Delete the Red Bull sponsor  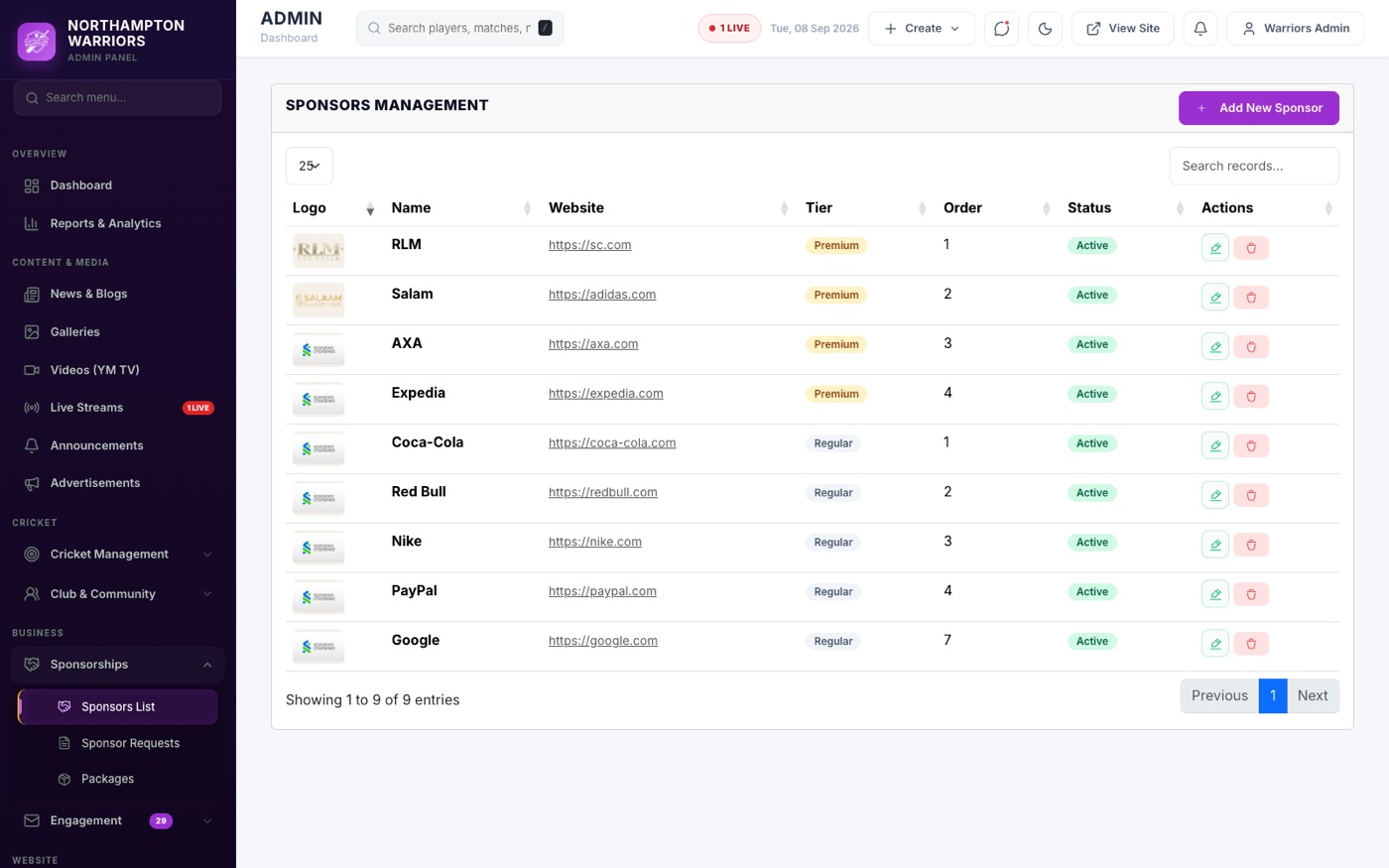1251,496
